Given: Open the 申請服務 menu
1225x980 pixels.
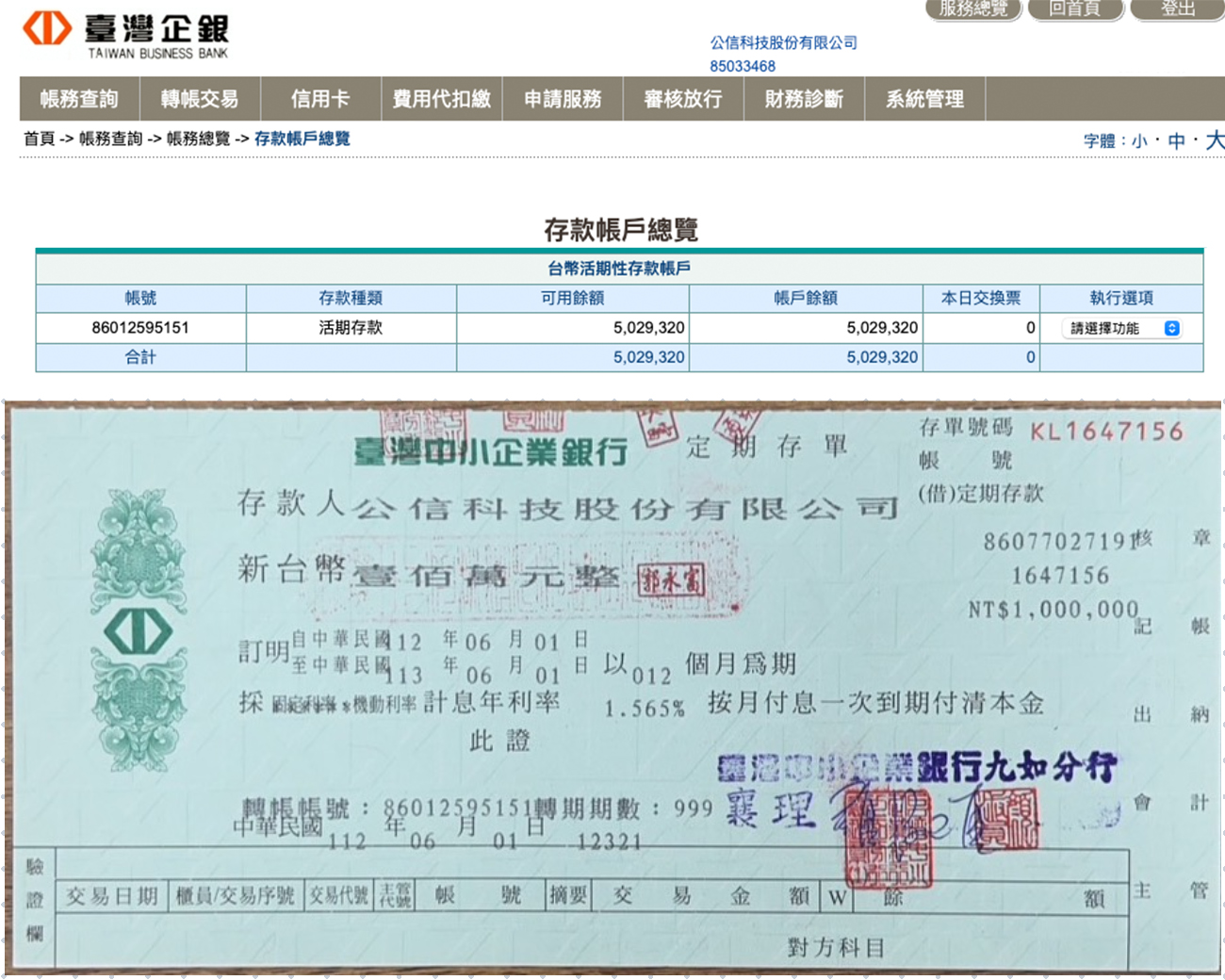Looking at the screenshot, I should pos(563,99).
